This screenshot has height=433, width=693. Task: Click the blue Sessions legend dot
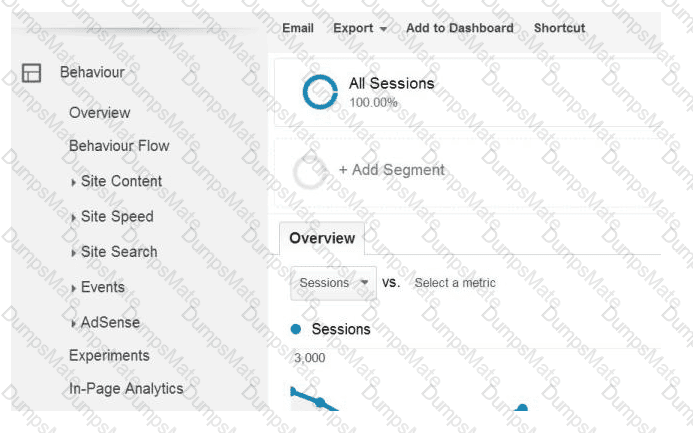tap(296, 329)
